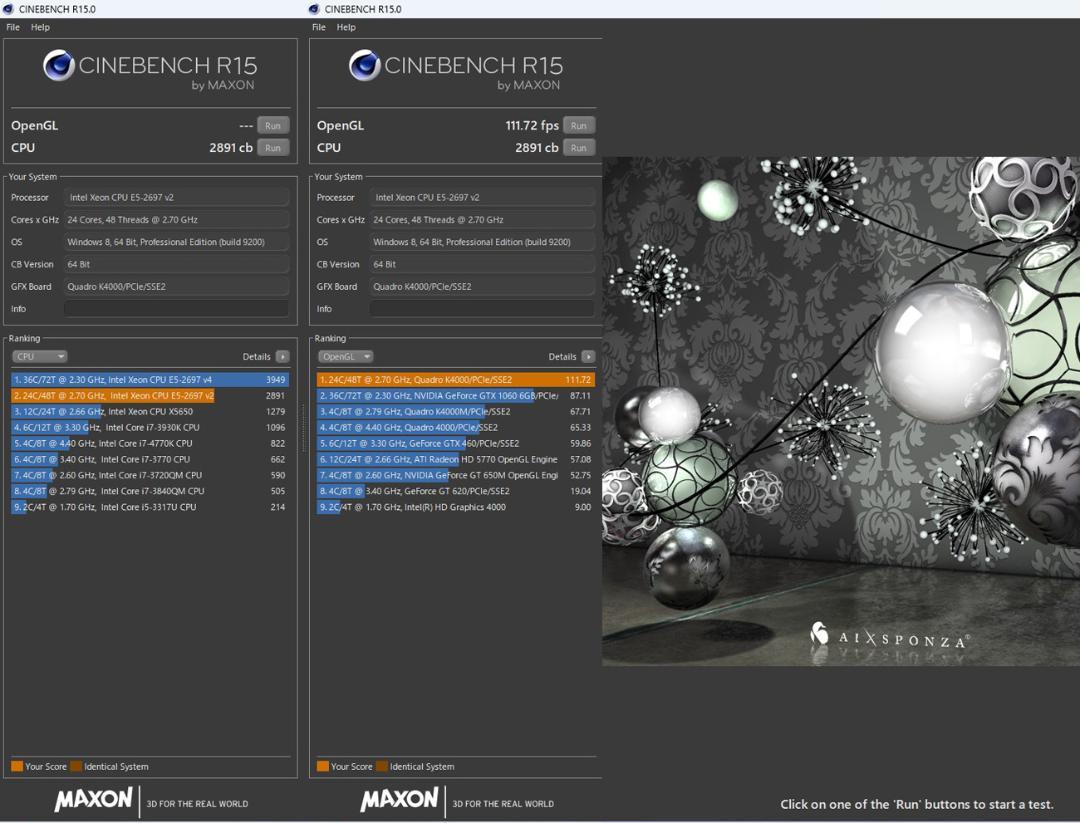
Task: Select ranking row 36C/72T Xeon E5-2697 v4
Action: (149, 379)
